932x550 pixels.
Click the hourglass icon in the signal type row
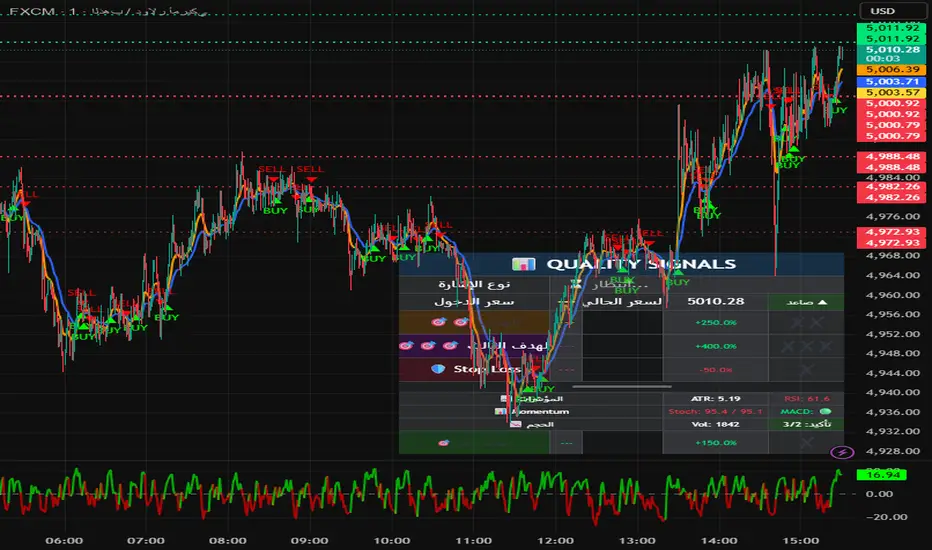(x=575, y=284)
